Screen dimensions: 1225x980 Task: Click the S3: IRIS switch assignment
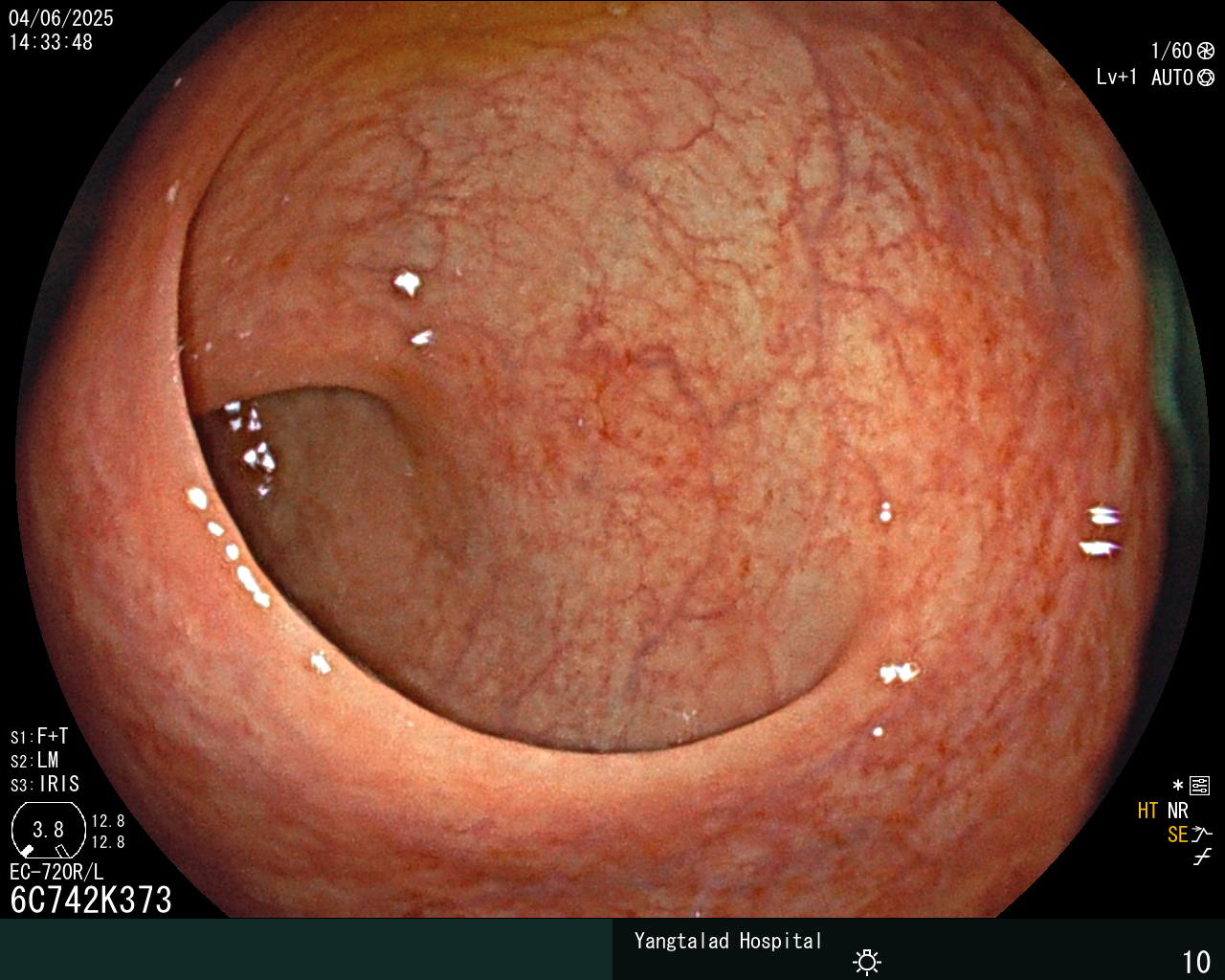coord(45,785)
